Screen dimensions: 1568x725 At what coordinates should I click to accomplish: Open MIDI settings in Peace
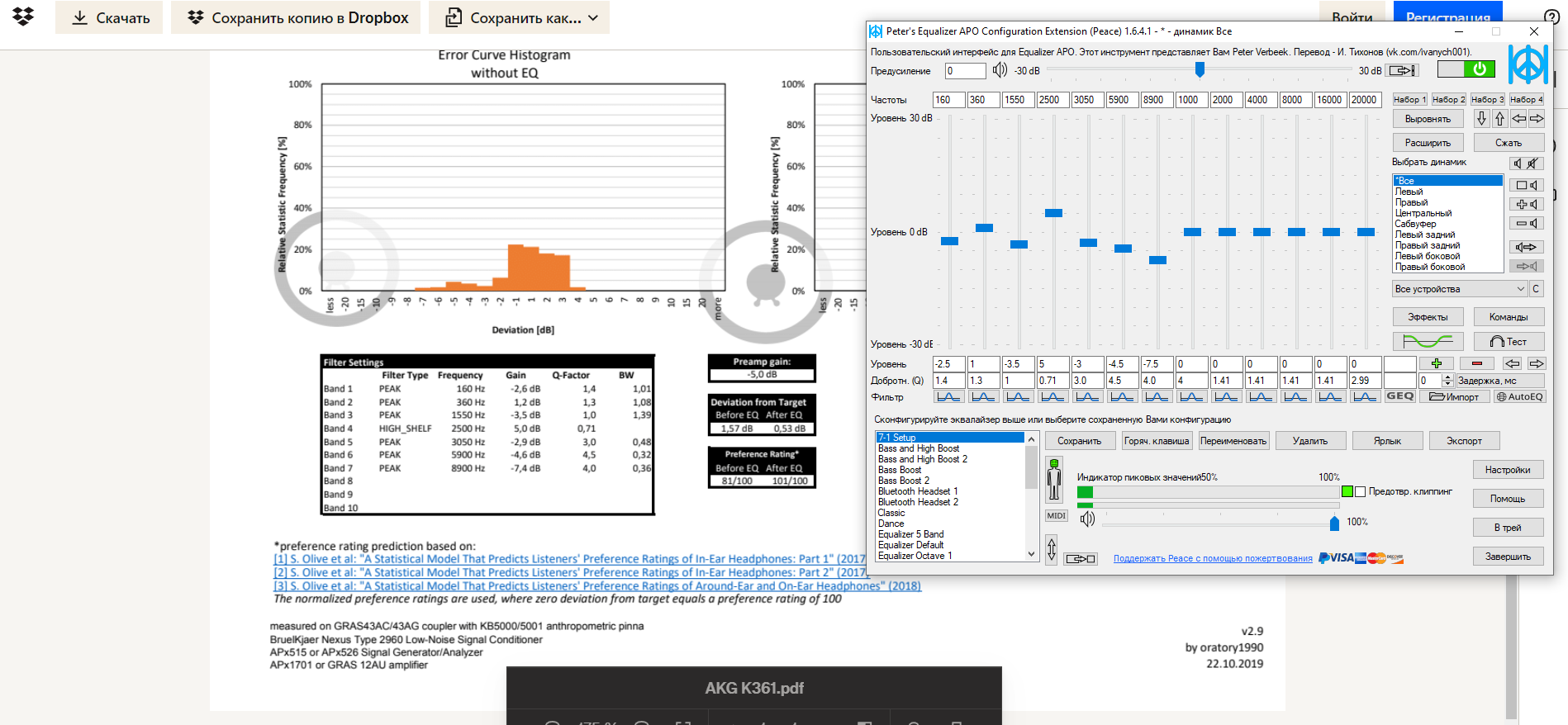click(1057, 515)
